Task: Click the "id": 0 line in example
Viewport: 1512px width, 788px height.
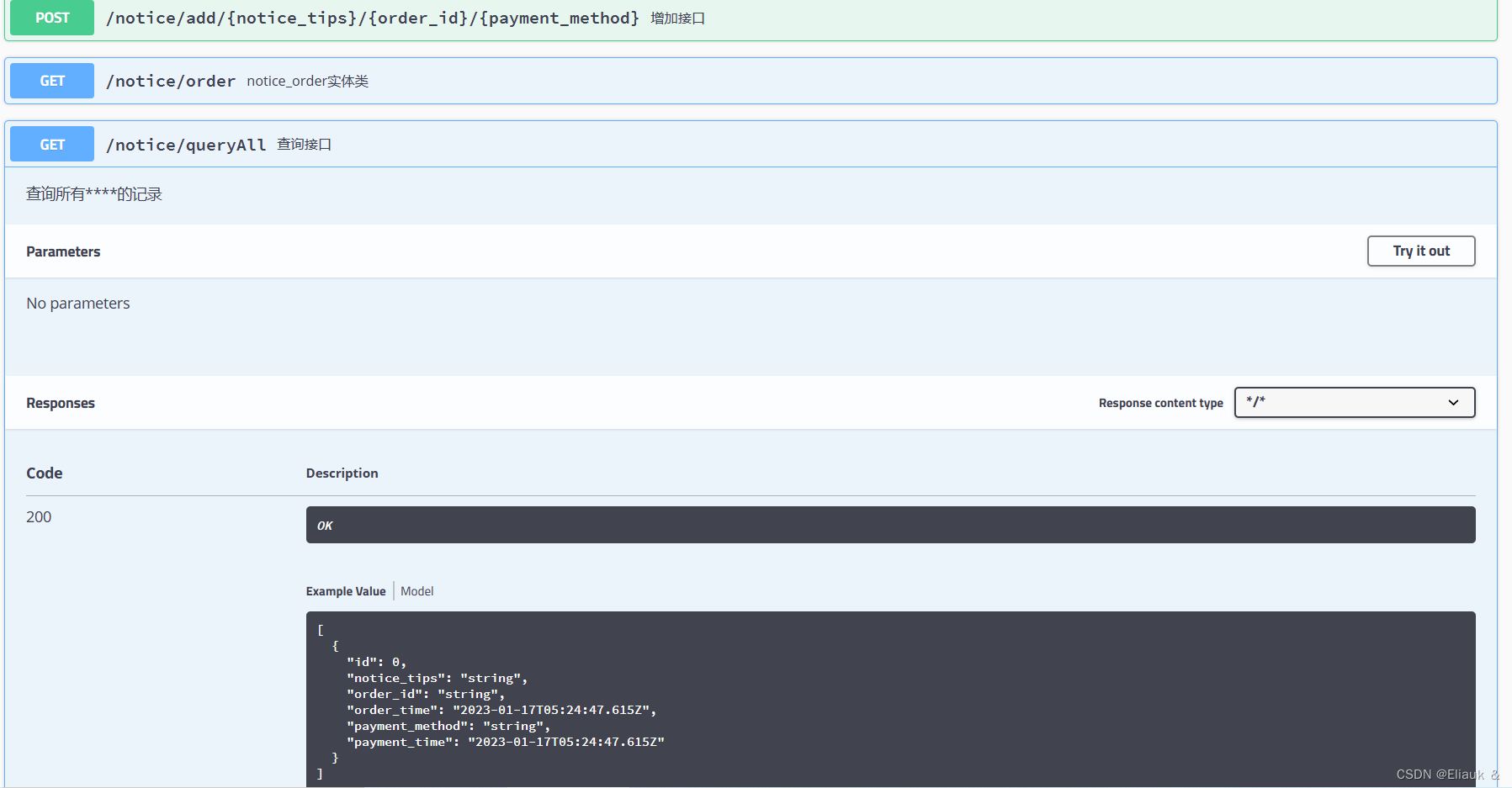Action: point(377,662)
